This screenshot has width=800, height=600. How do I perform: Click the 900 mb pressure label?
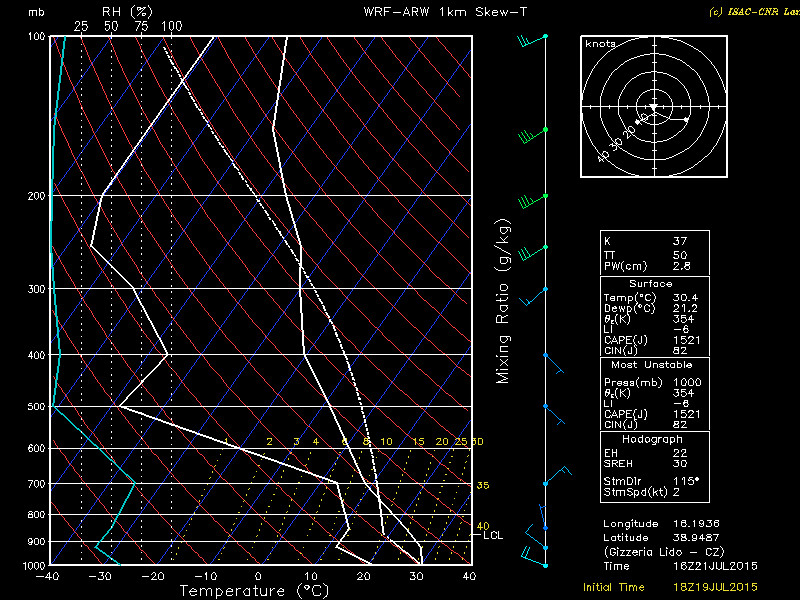[36, 541]
